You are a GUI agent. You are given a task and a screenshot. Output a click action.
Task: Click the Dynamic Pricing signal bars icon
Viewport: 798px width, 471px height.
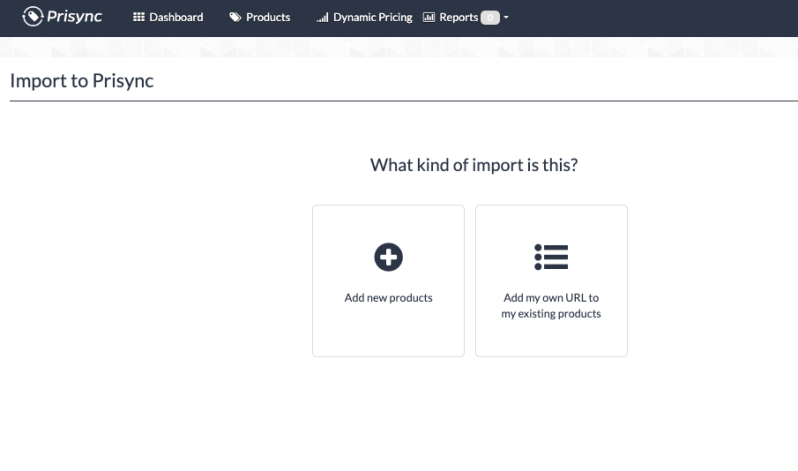point(322,18)
